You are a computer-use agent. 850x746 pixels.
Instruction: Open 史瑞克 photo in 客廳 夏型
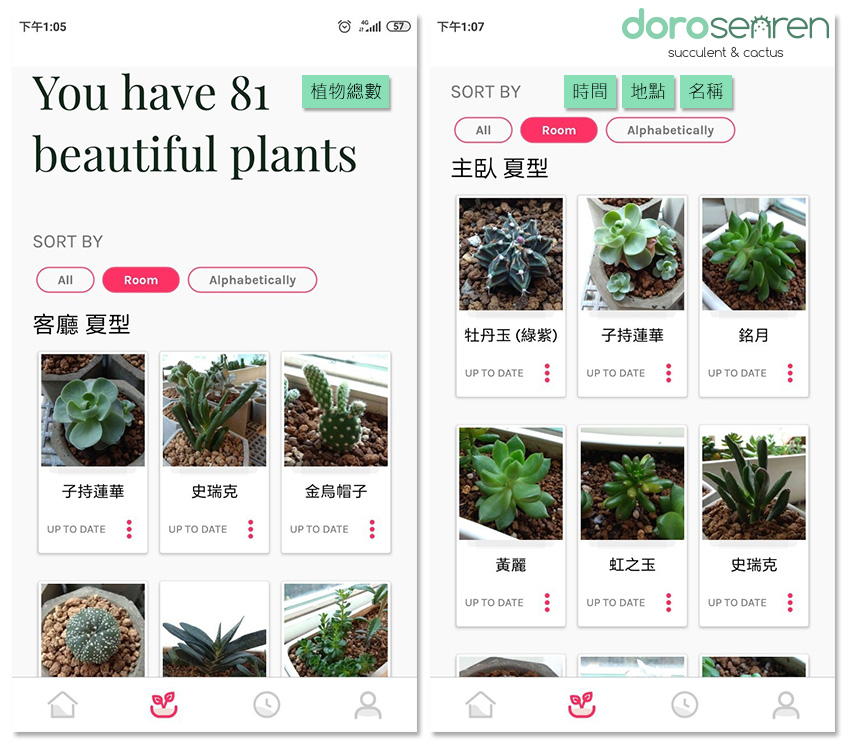[x=214, y=410]
